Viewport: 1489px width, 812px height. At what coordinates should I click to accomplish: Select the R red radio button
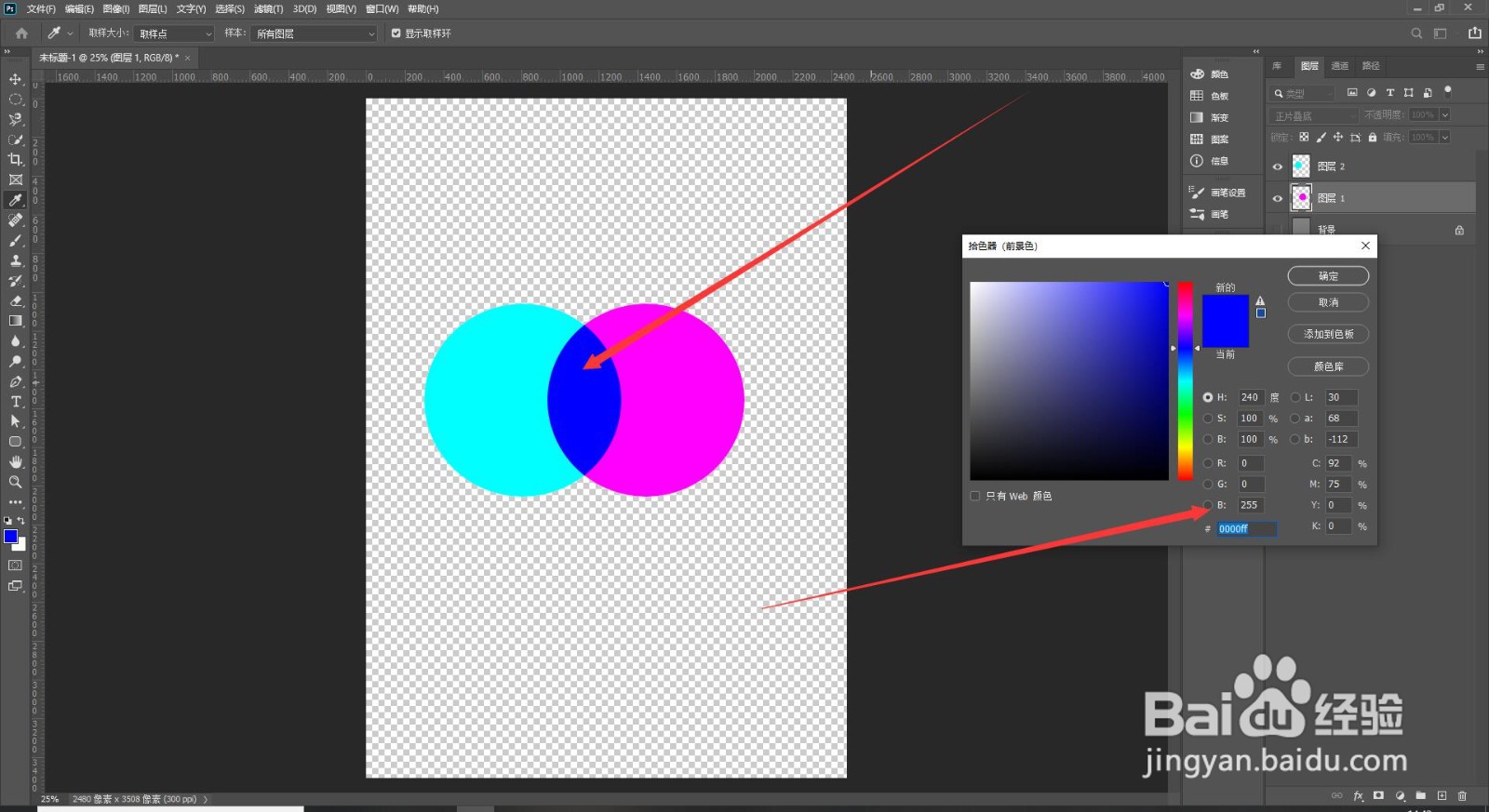pyautogui.click(x=1208, y=463)
